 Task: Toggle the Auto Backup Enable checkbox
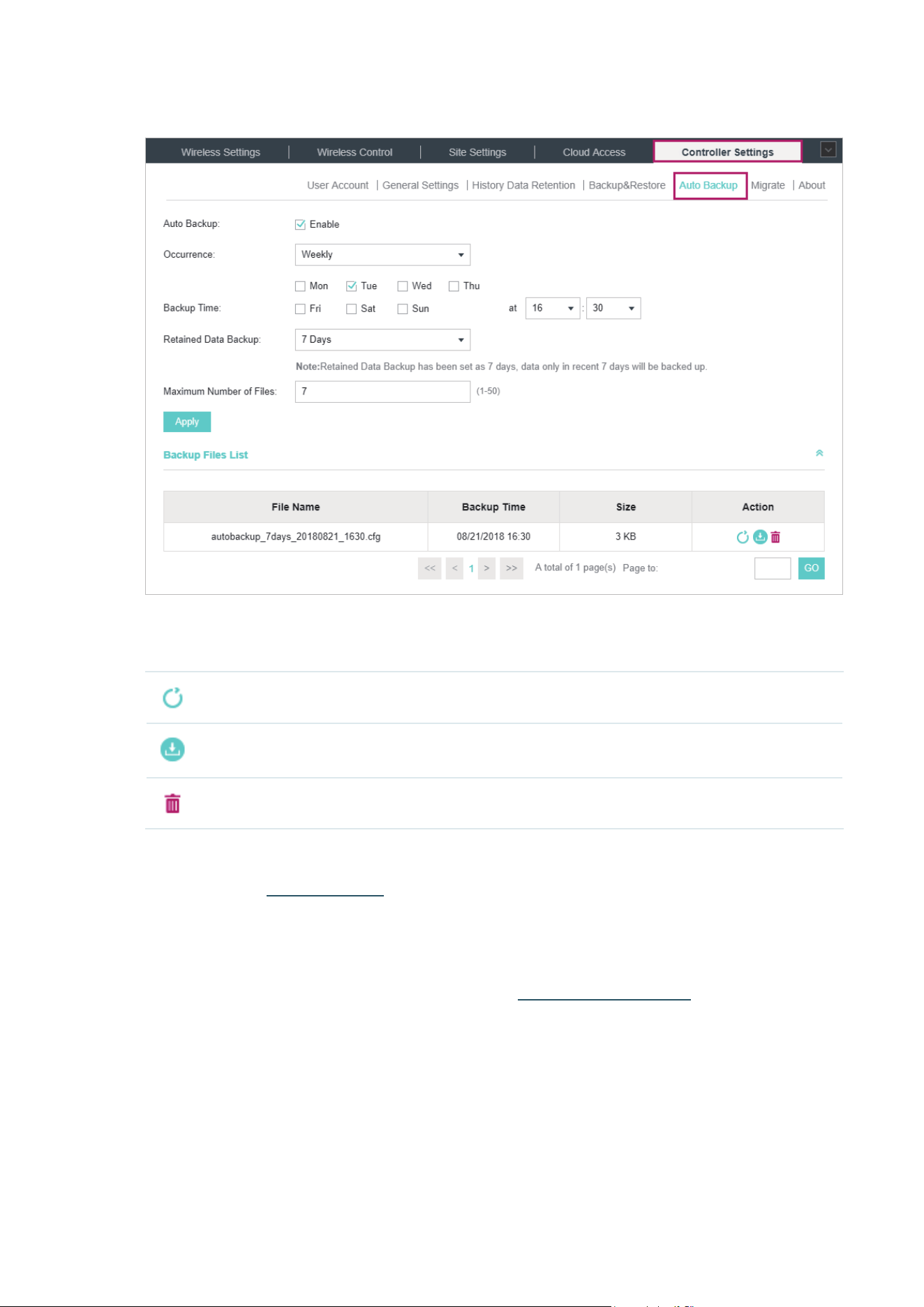tap(300, 224)
